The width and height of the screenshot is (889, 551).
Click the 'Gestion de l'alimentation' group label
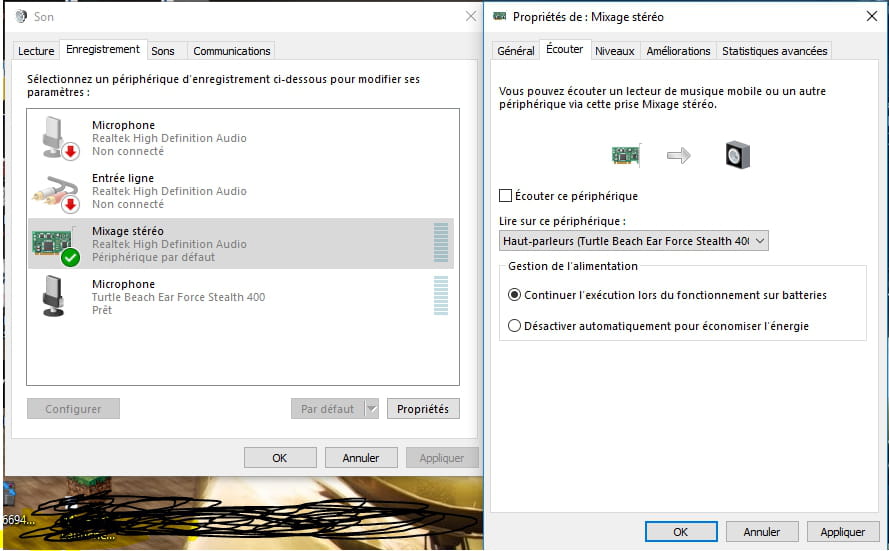click(573, 266)
